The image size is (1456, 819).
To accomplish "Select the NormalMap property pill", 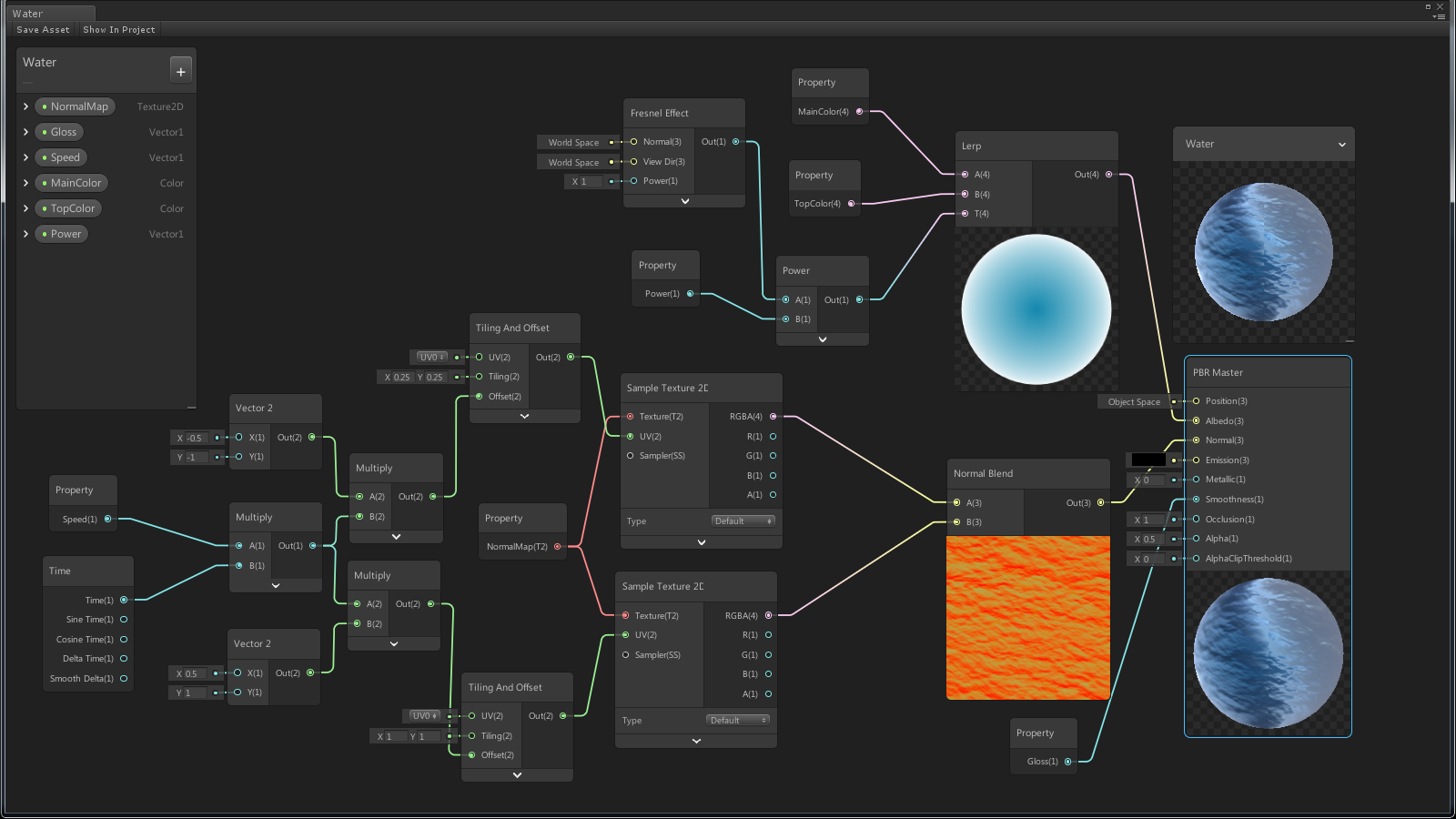I will tap(75, 106).
